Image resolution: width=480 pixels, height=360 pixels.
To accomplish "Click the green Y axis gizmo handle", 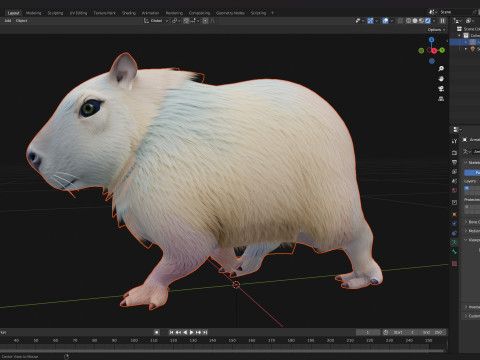I will tap(442, 50).
